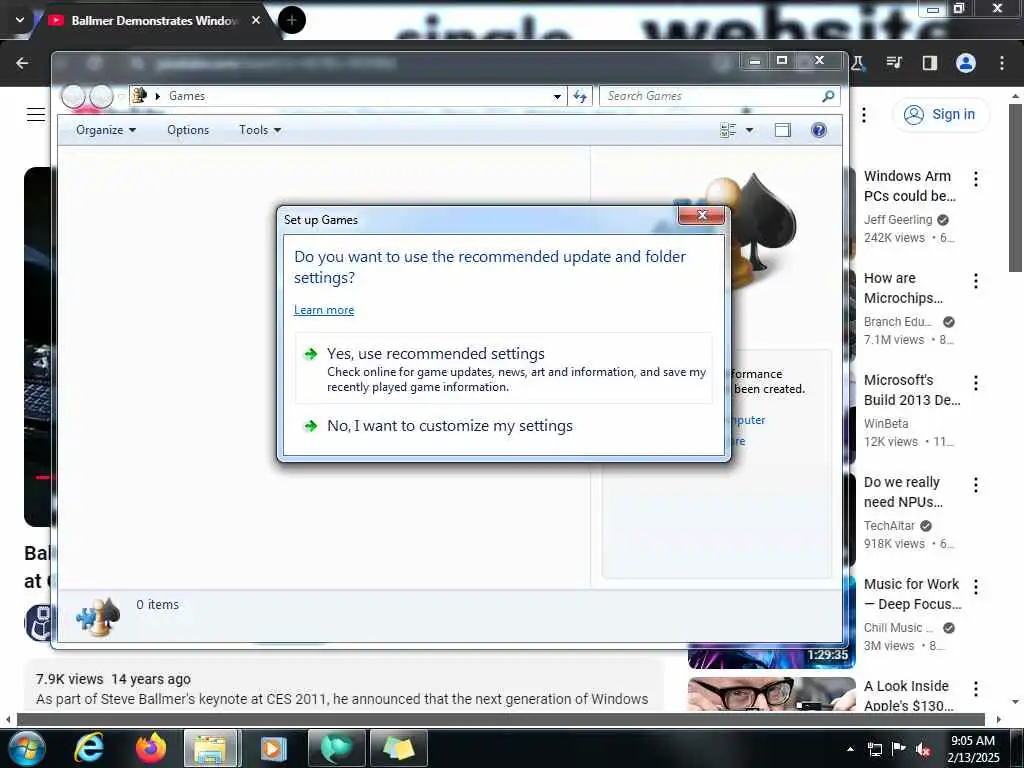Click the taskbar clock showing 9:05 AM
This screenshot has width=1024, height=768.
click(973, 749)
